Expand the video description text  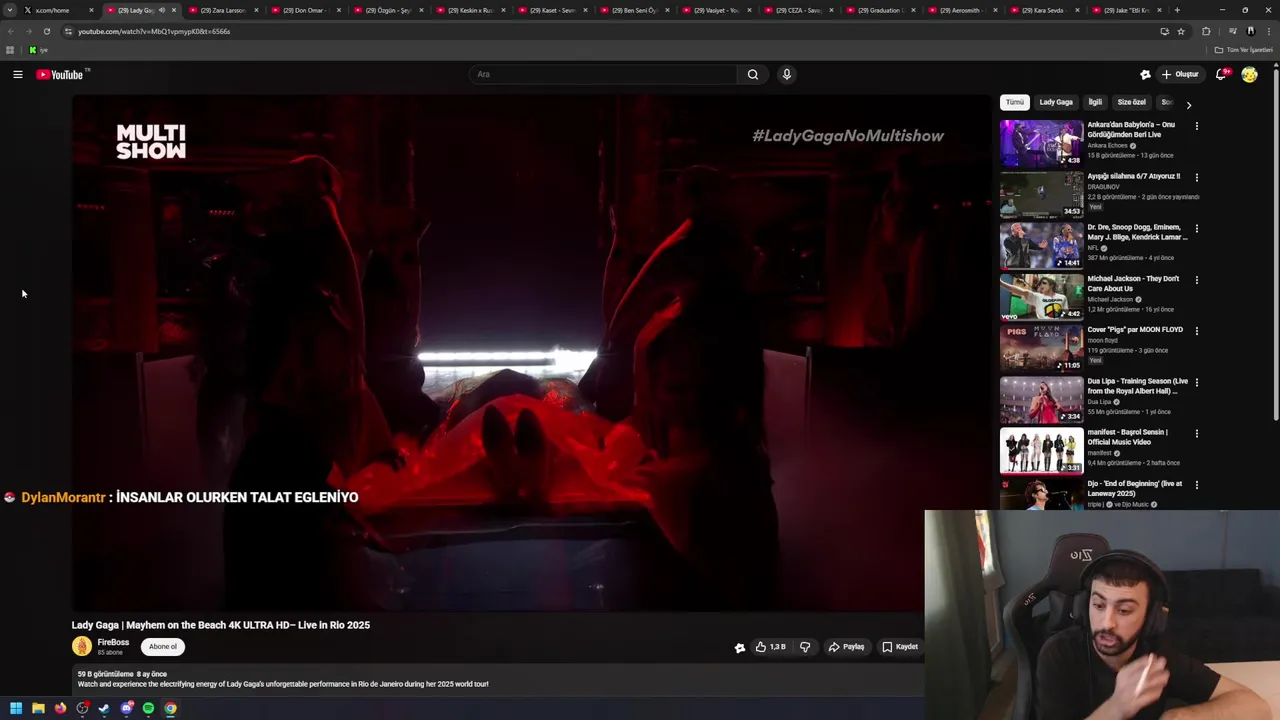point(283,684)
